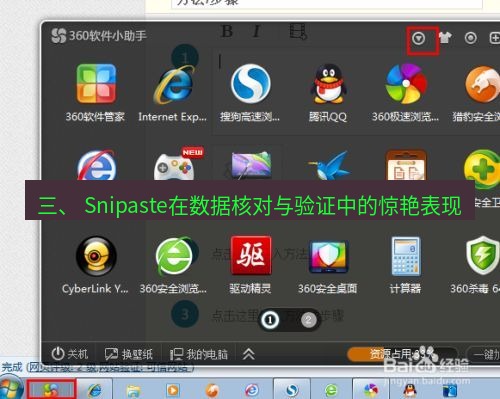
Task: Launch 驱动精灵 red icon
Action: (x=251, y=255)
